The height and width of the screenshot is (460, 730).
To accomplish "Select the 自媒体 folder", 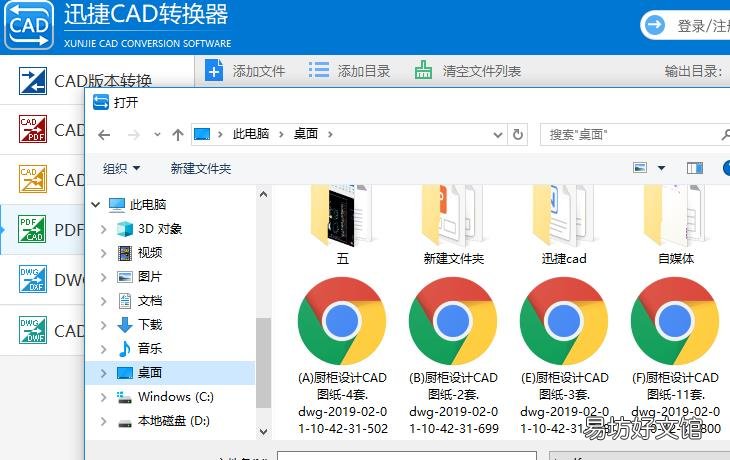I will [676, 226].
